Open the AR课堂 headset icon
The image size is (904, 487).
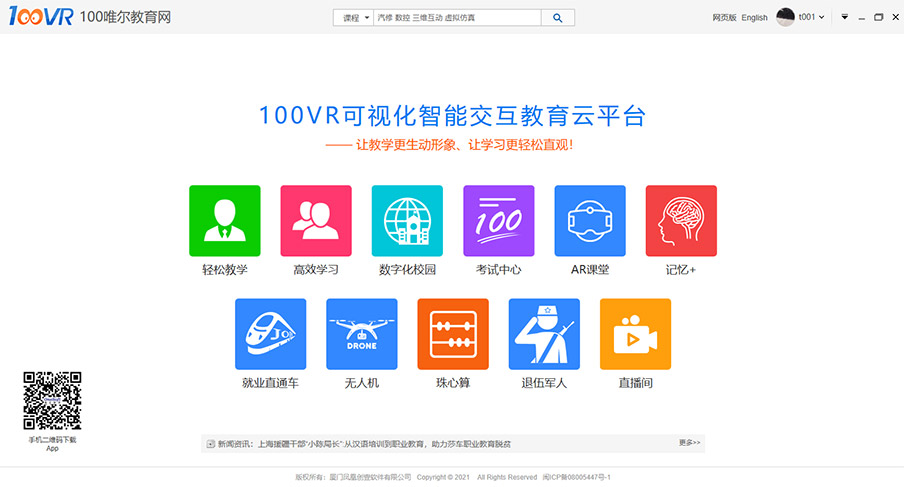590,221
